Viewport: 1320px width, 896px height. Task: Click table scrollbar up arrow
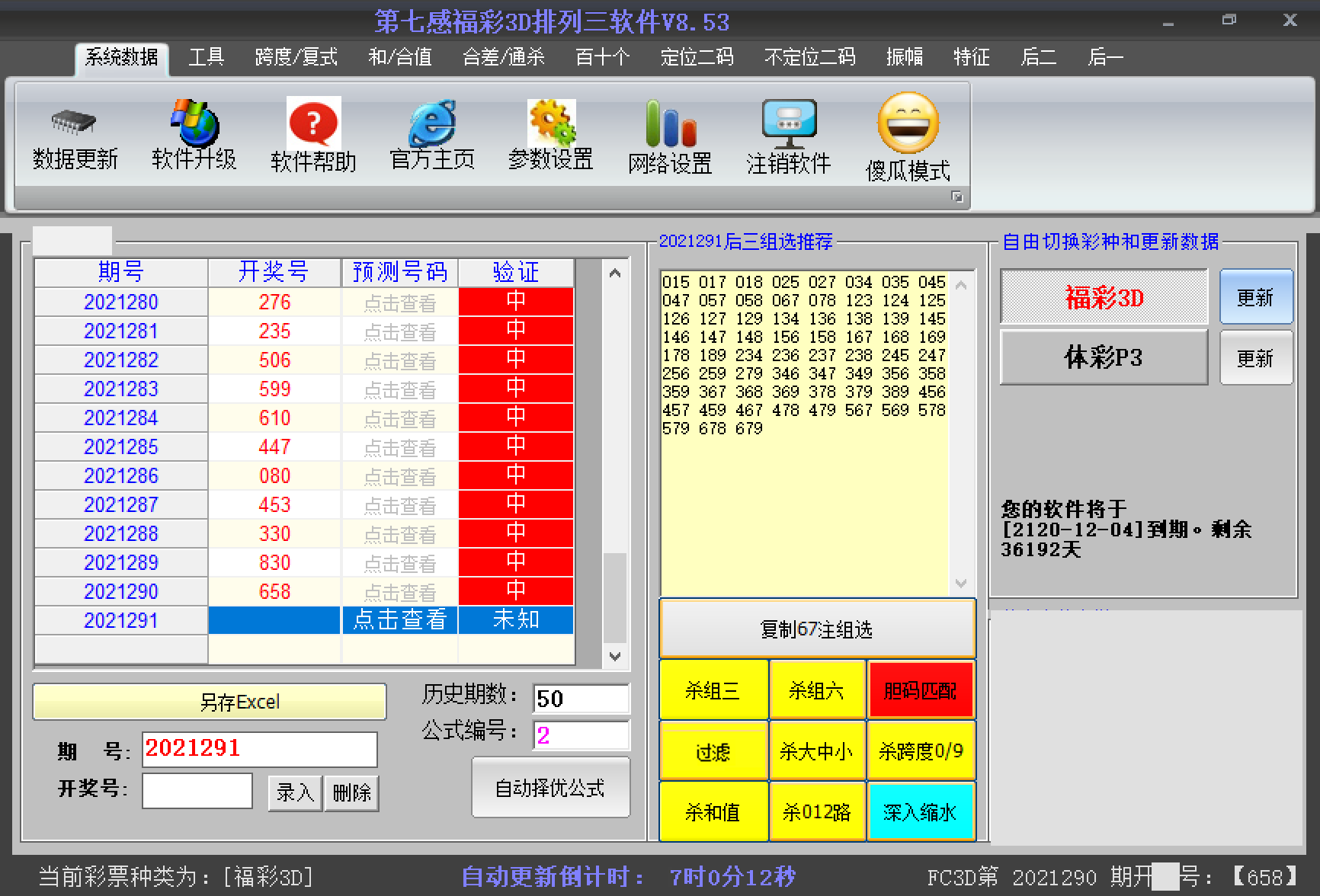coord(615,273)
